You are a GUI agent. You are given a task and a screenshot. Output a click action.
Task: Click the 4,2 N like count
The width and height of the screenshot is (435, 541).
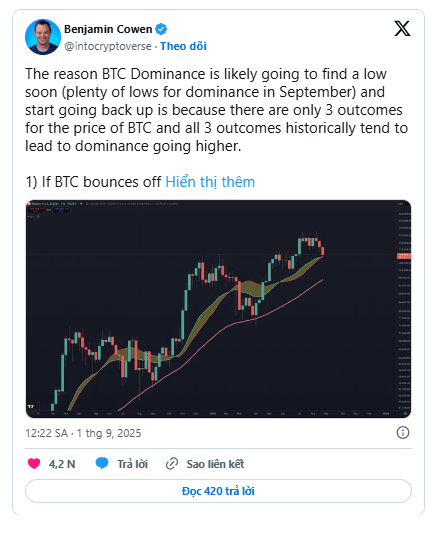tap(62, 464)
